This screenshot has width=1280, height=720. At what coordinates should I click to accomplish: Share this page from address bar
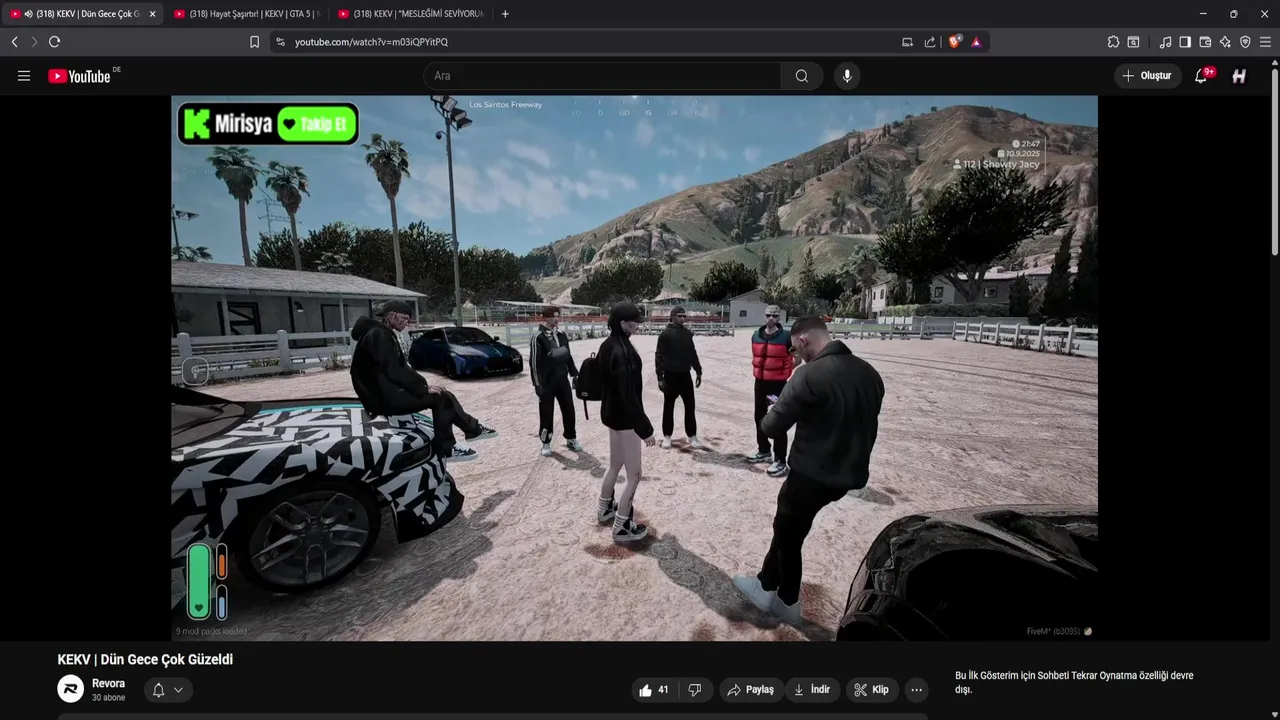[930, 42]
